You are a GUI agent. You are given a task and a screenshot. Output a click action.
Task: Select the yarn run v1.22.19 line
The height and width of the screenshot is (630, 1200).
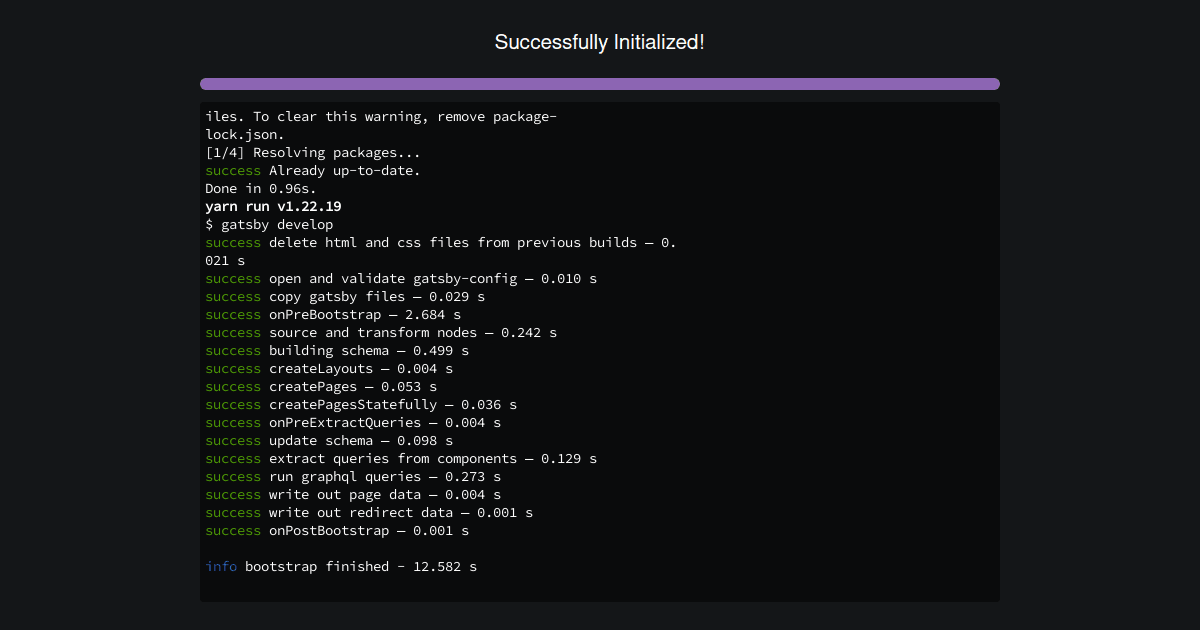tap(272, 206)
